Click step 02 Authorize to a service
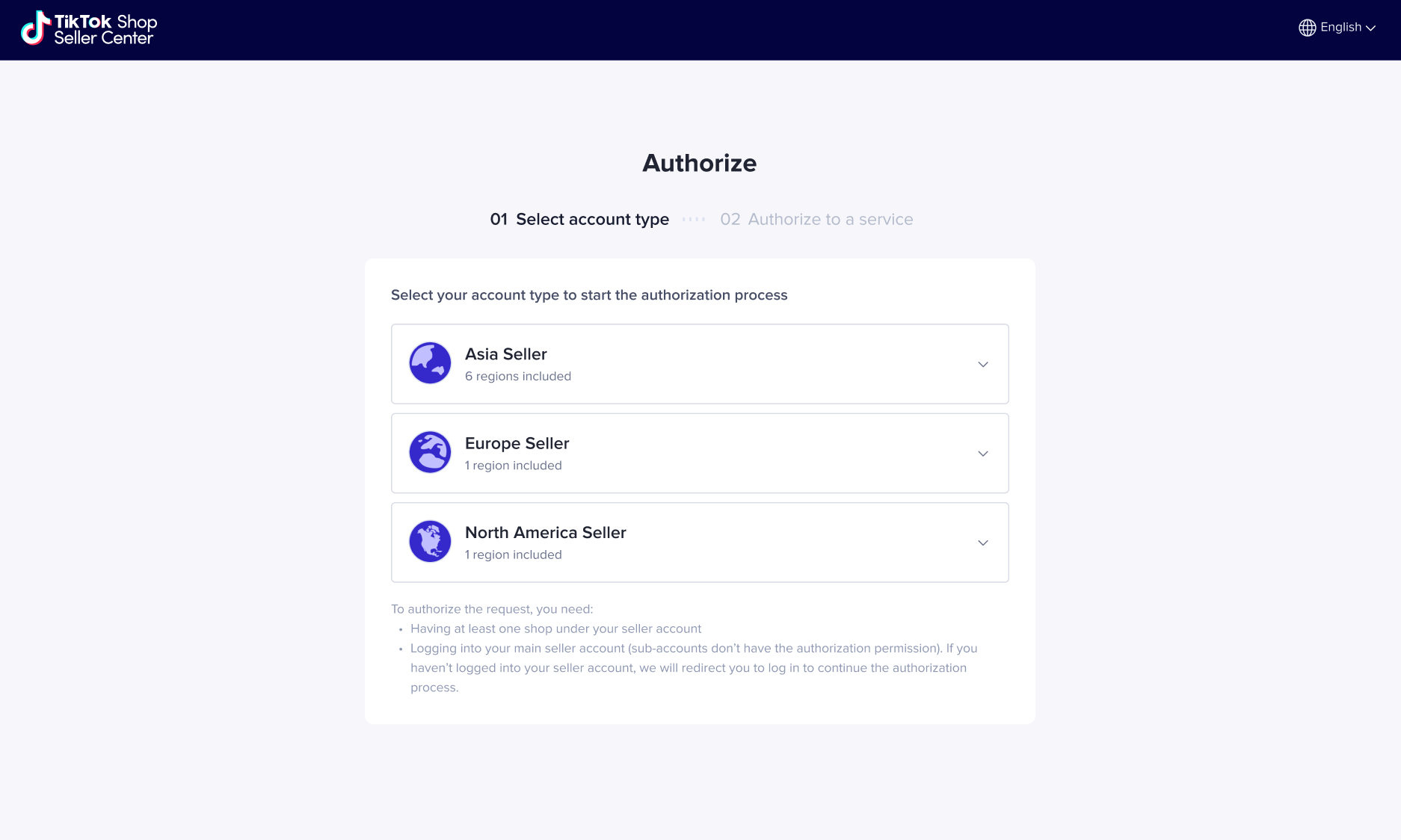Screen dimensions: 1401x840 click(x=816, y=219)
